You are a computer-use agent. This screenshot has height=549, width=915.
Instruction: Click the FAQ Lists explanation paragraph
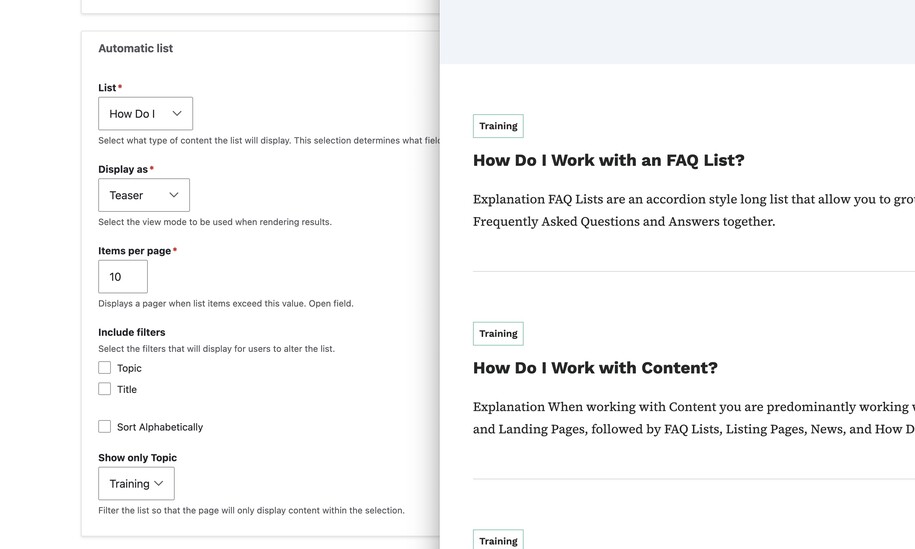coord(694,211)
